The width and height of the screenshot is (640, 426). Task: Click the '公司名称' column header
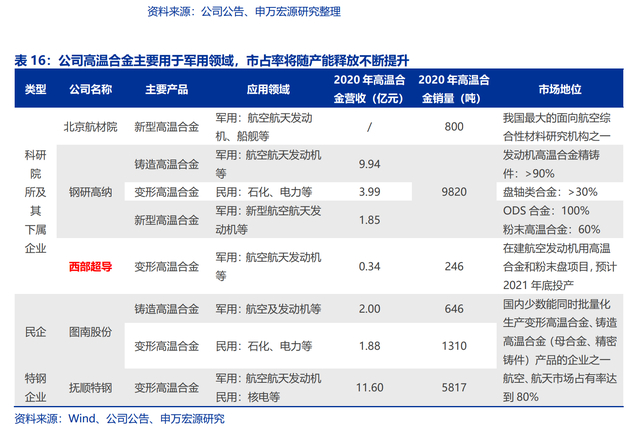(x=90, y=89)
